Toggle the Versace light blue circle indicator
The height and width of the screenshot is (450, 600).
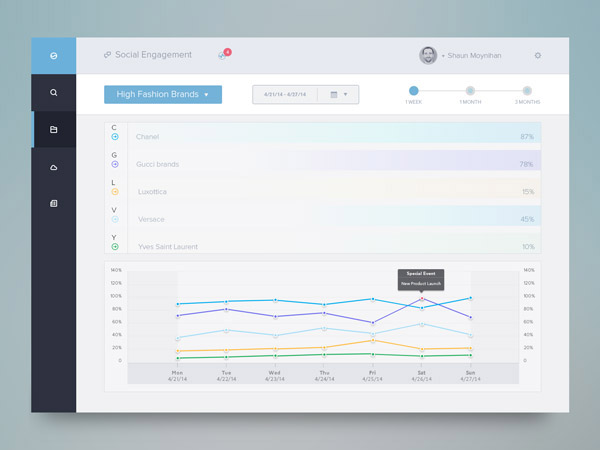tap(115, 219)
